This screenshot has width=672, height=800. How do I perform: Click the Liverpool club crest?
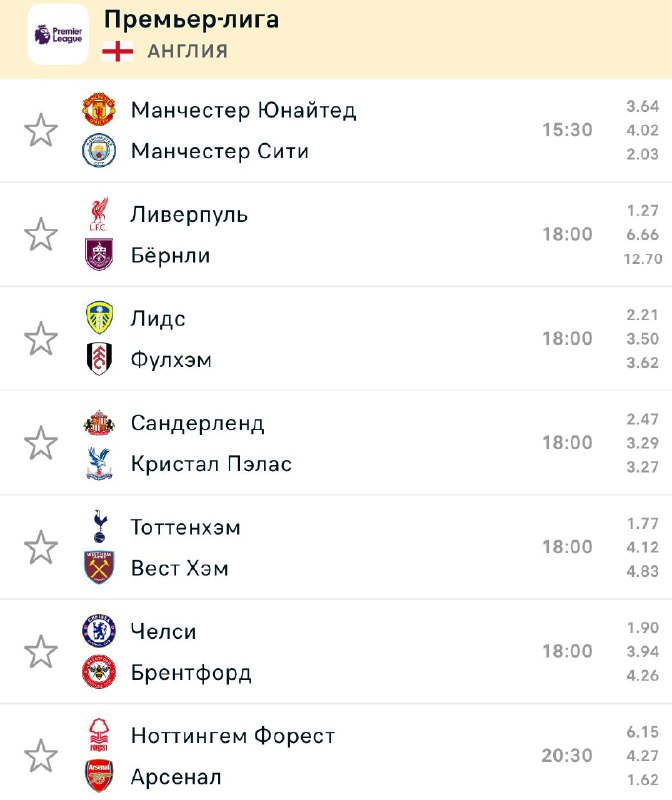(99, 214)
